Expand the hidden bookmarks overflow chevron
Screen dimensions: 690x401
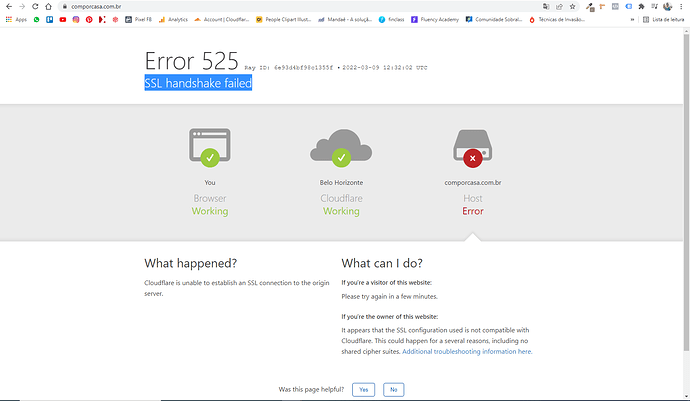[632, 19]
